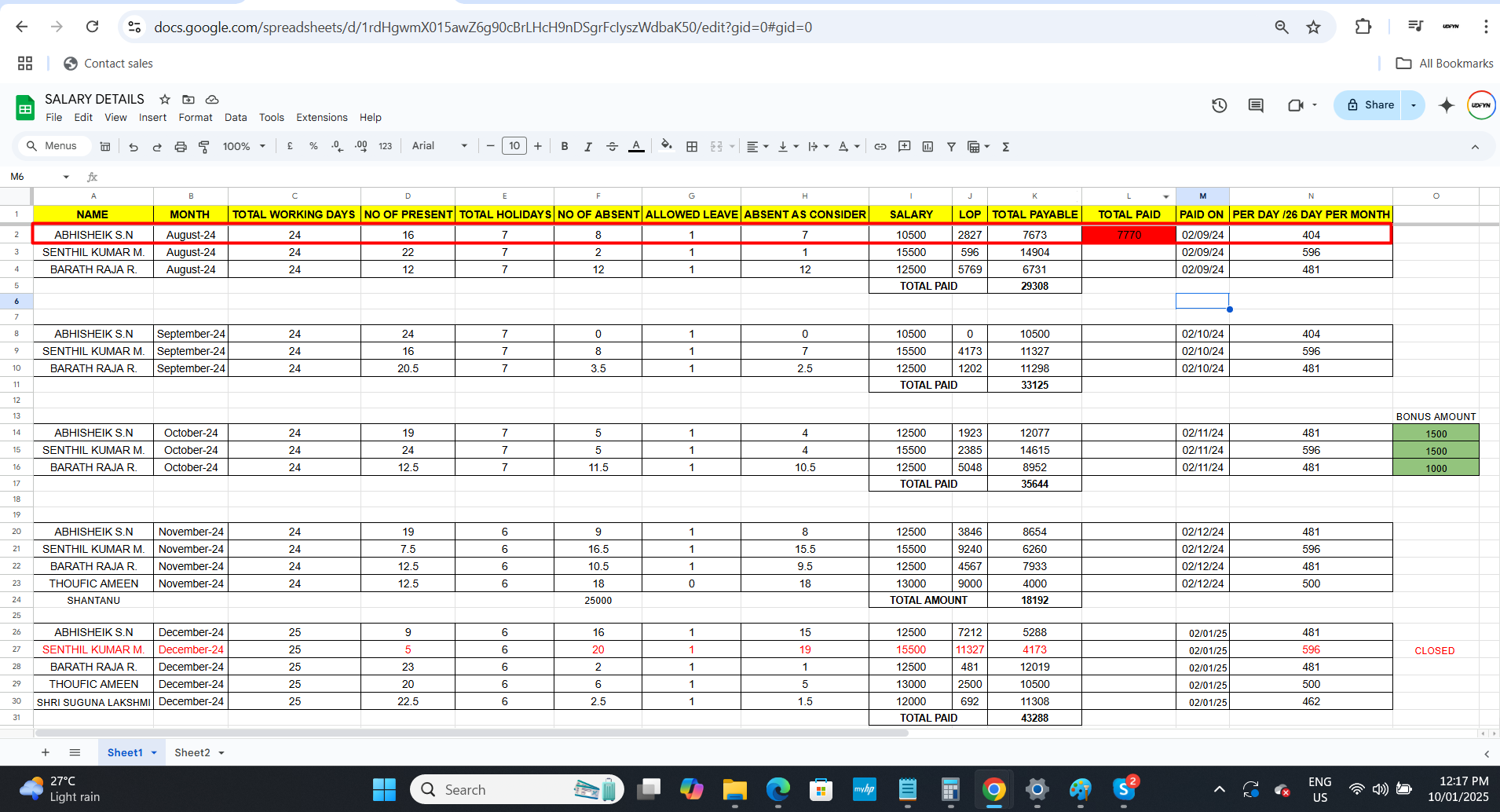The width and height of the screenshot is (1500, 812).
Task: Format as currency using £ icon
Action: 290,146
